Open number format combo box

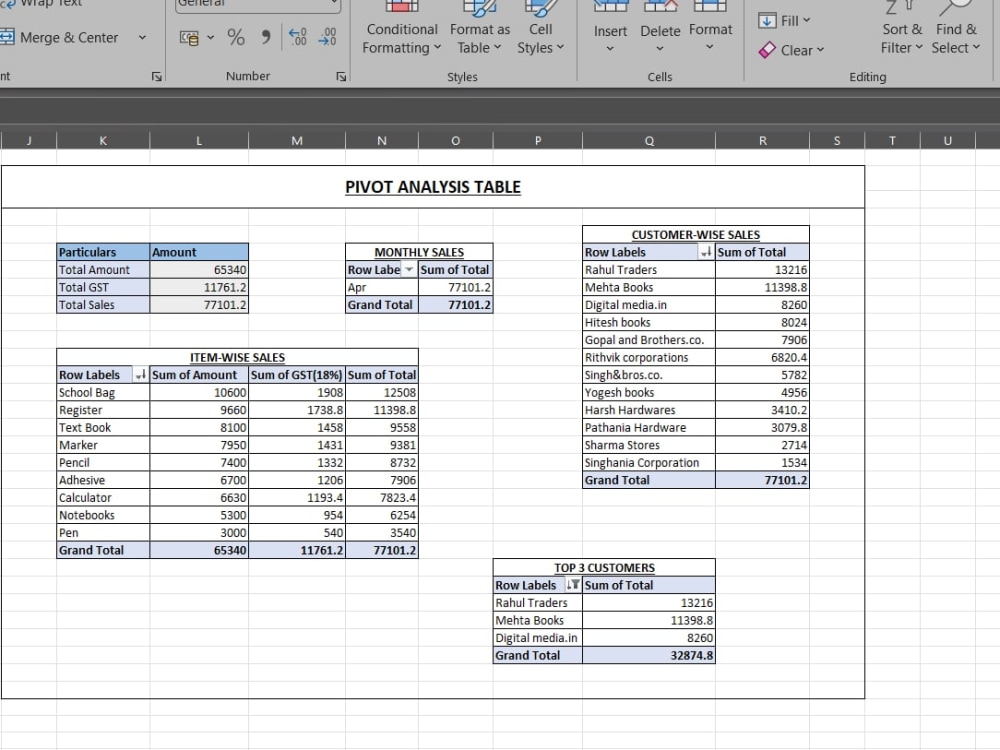(258, 5)
